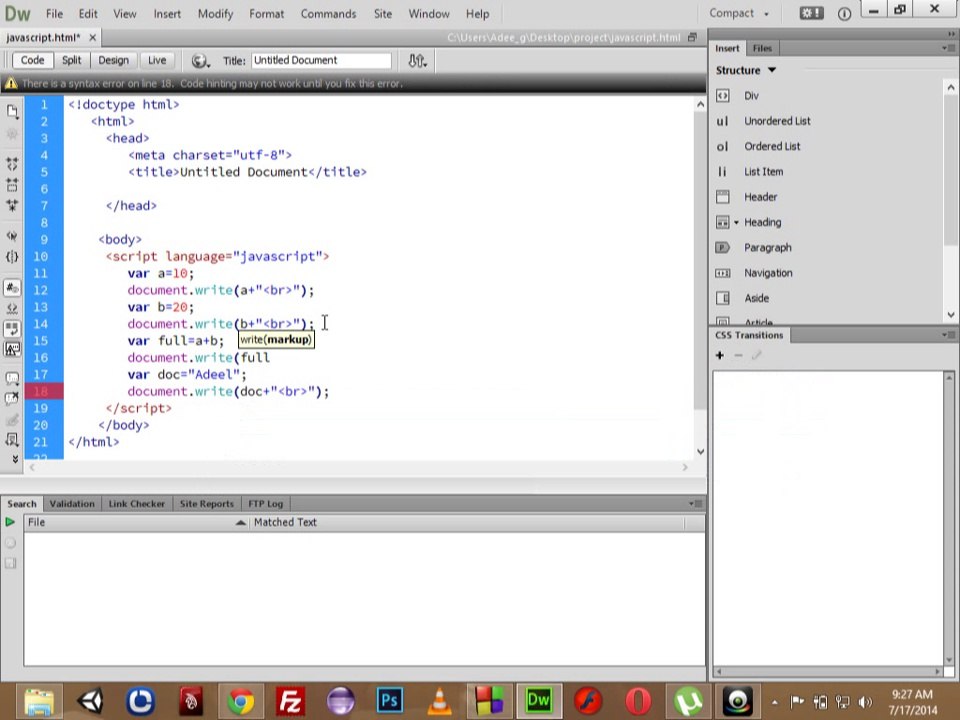Open the Open Documents list icon
Image resolution: width=960 pixels, height=720 pixels.
12,111
